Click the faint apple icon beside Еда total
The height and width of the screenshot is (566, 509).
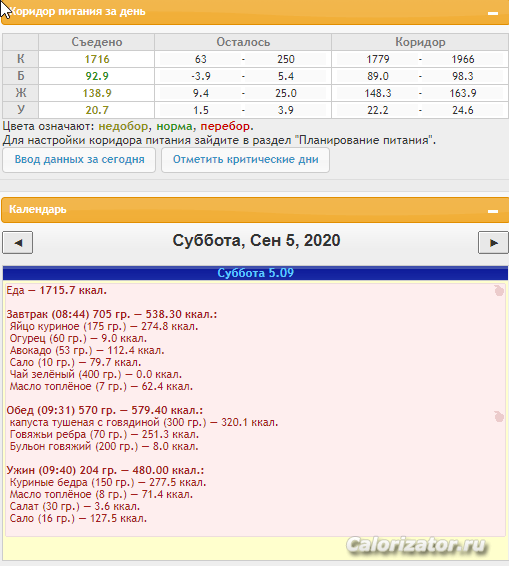pos(499,291)
